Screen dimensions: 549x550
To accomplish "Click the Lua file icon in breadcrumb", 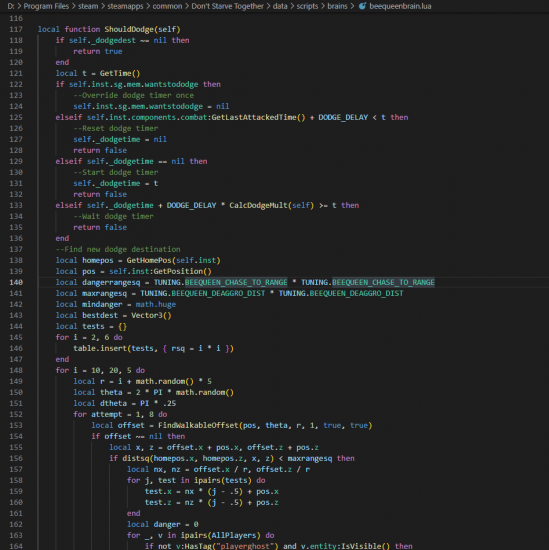I will (x=362, y=6).
